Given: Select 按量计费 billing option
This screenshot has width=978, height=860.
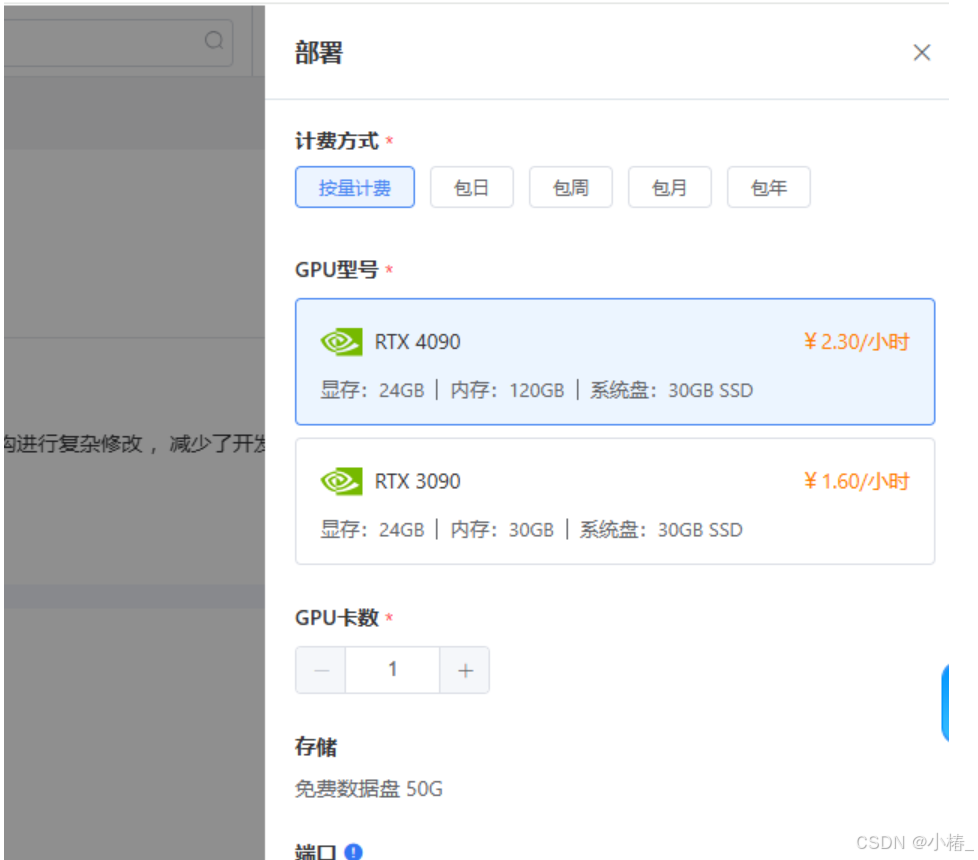Looking at the screenshot, I should [354, 187].
